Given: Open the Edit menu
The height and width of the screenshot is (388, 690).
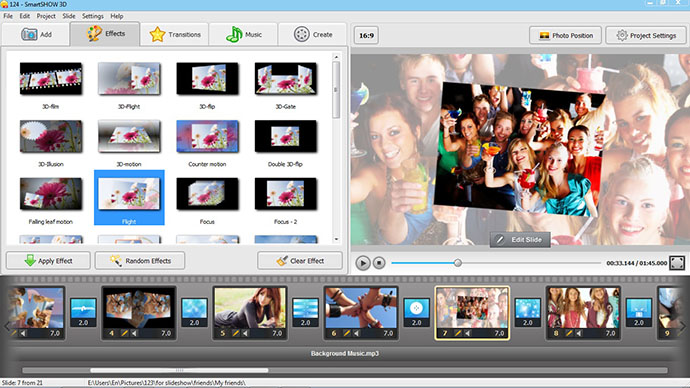Looking at the screenshot, I should [25, 16].
